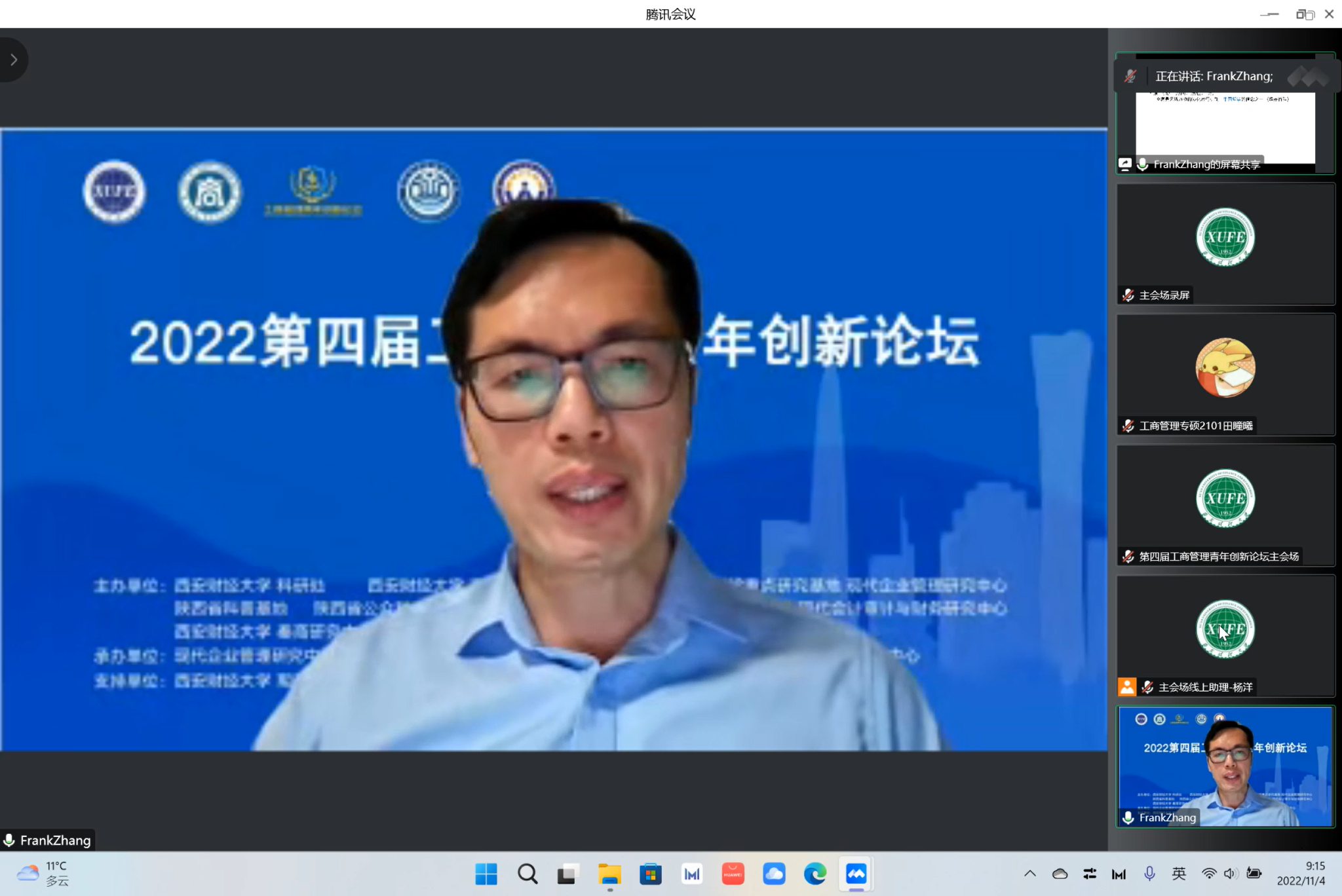The height and width of the screenshot is (896, 1342).
Task: Select the 主会场录屏 participant tile
Action: point(1225,244)
